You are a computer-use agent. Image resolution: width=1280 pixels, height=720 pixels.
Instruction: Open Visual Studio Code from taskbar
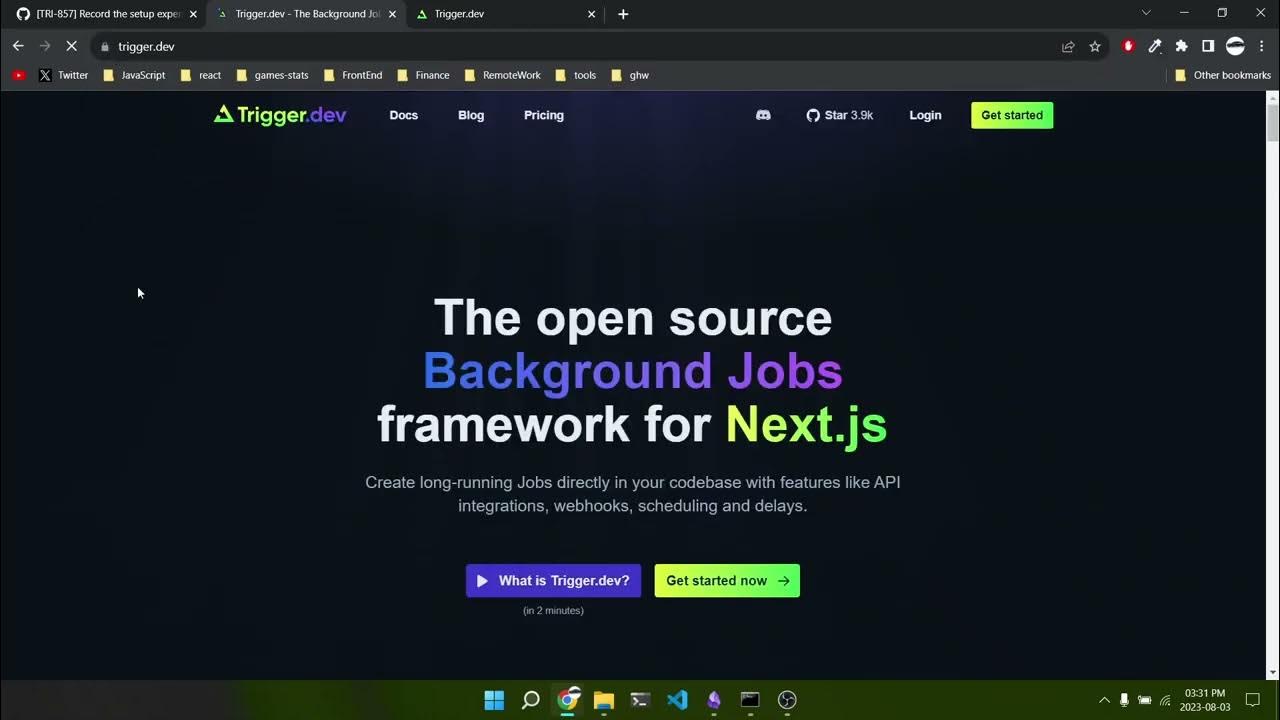[677, 700]
